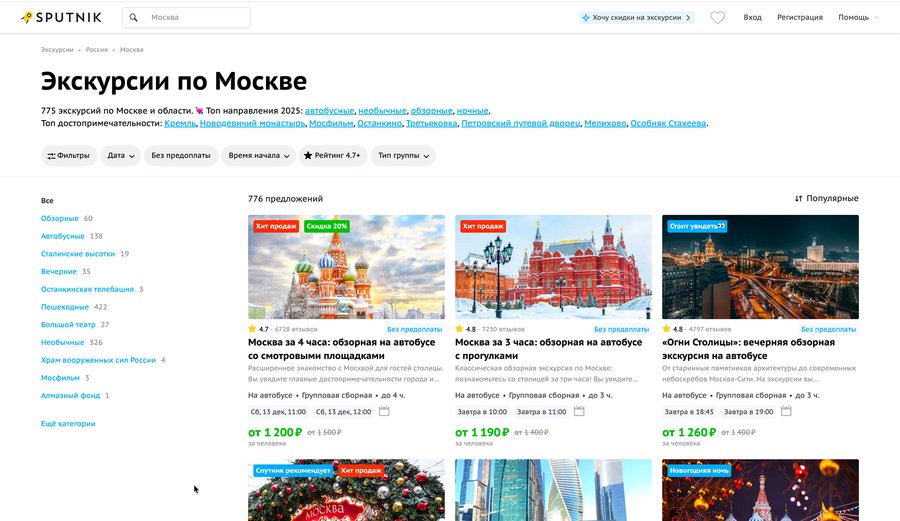
Task: Select the Пешеходные category
Action: coord(65,307)
